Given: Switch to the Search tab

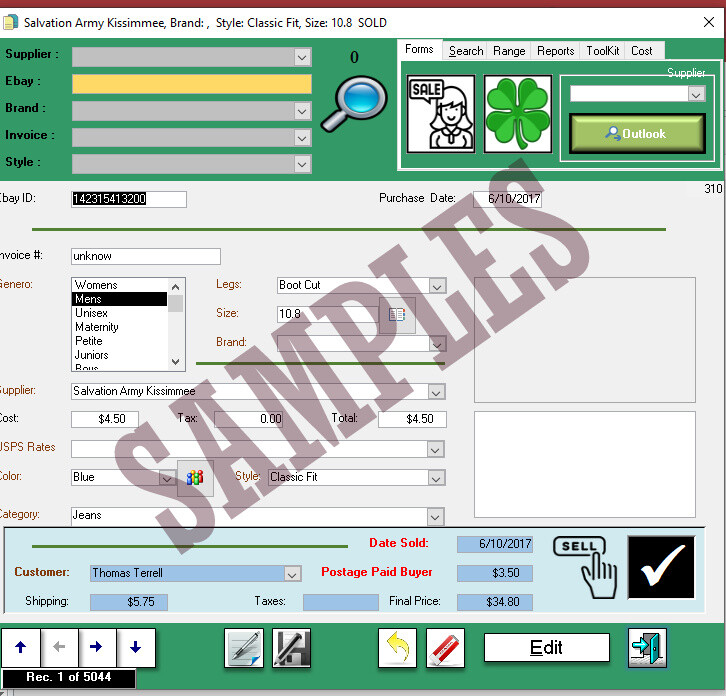Looking at the screenshot, I should click(x=466, y=50).
